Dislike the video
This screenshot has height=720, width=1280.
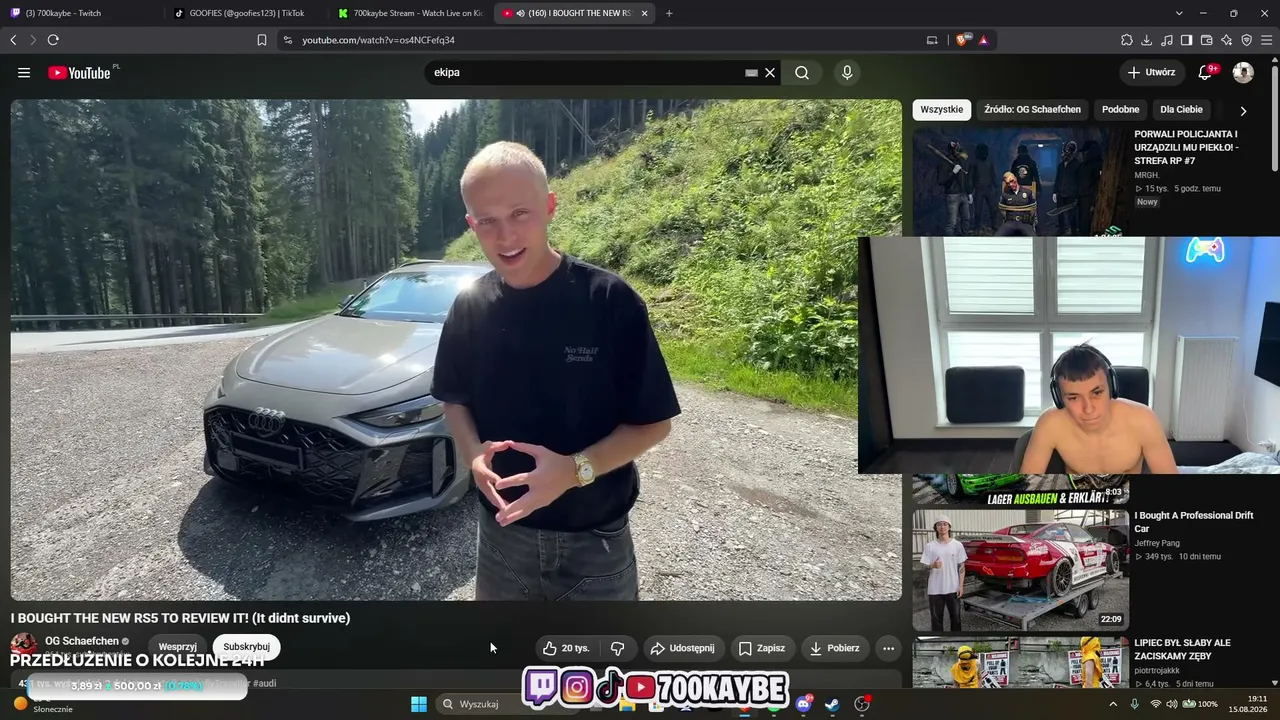[x=617, y=648]
